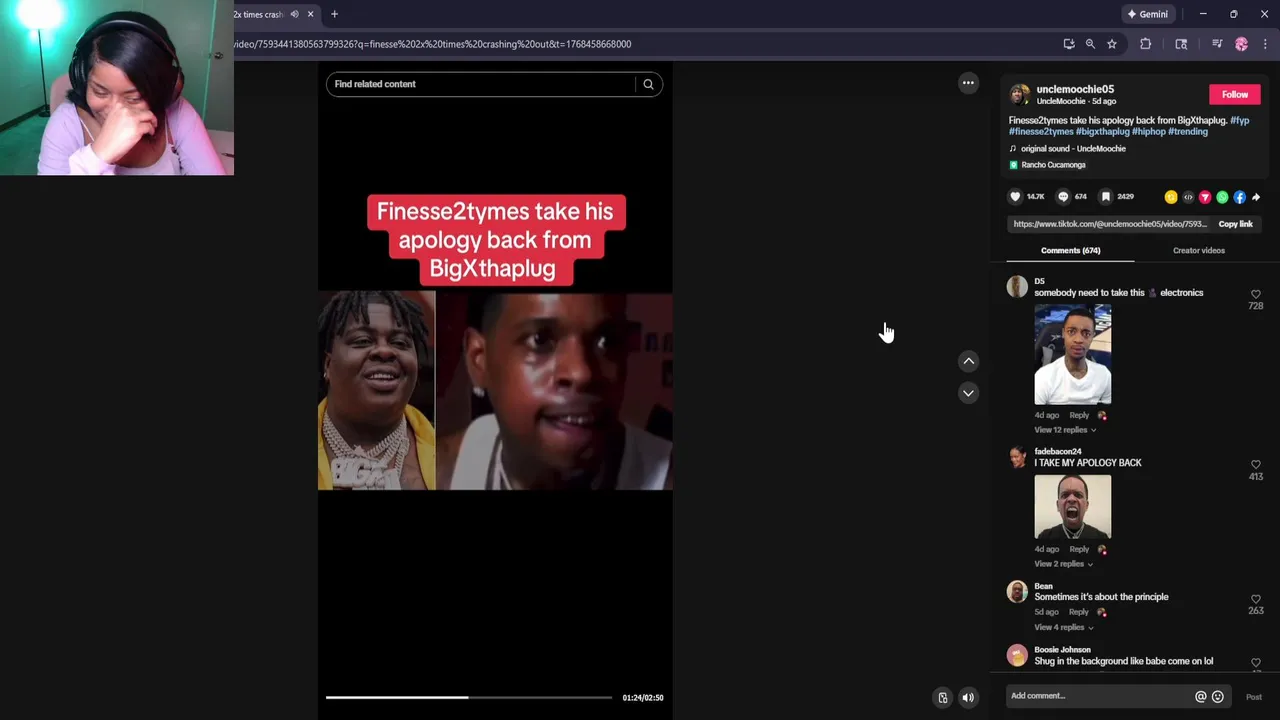1280x720 pixels.
Task: Reply to D5's comment
Action: 1079,415
